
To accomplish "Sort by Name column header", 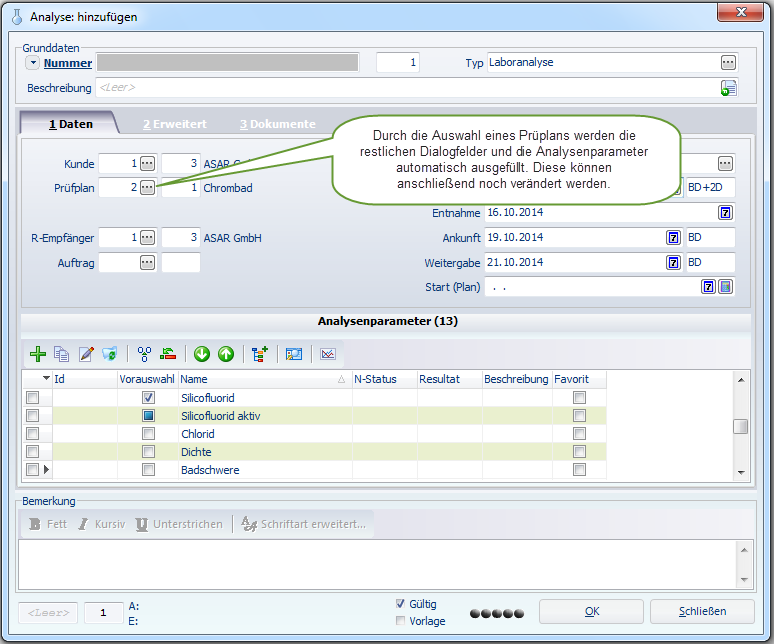I will (x=265, y=379).
